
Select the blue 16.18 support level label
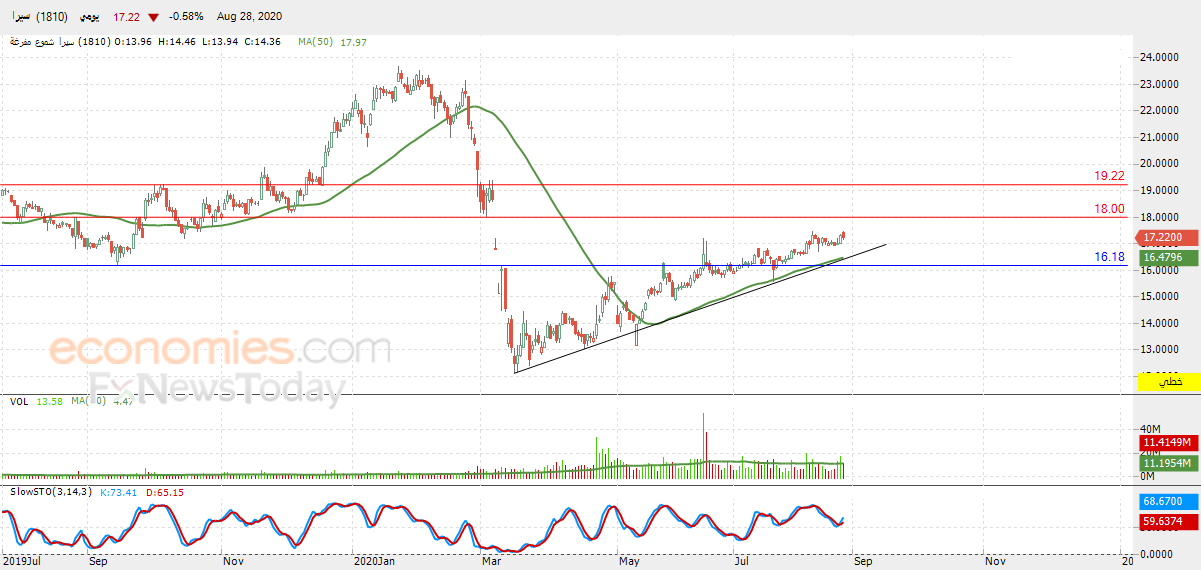(1109, 257)
